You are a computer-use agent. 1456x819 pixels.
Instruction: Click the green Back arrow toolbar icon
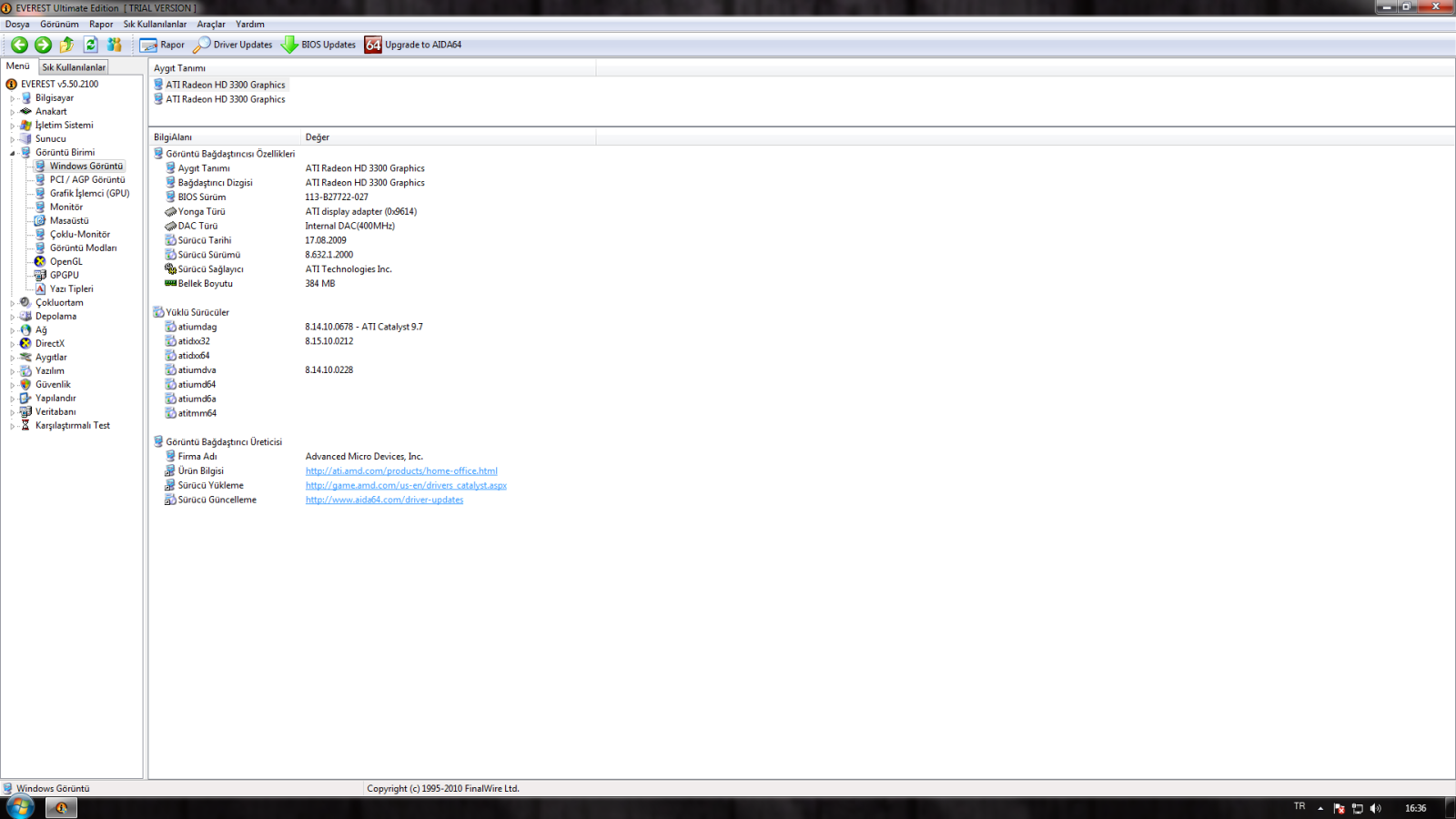19,45
